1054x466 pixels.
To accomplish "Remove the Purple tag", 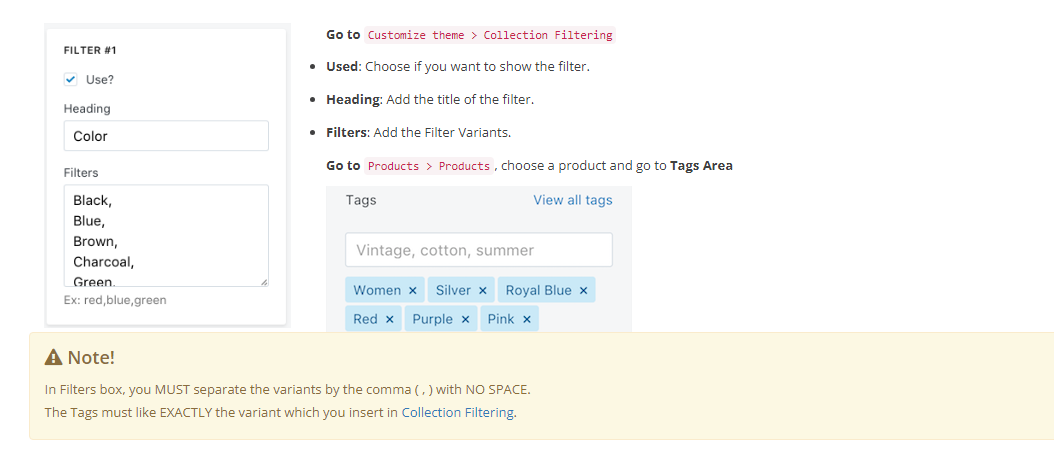I will (465, 319).
